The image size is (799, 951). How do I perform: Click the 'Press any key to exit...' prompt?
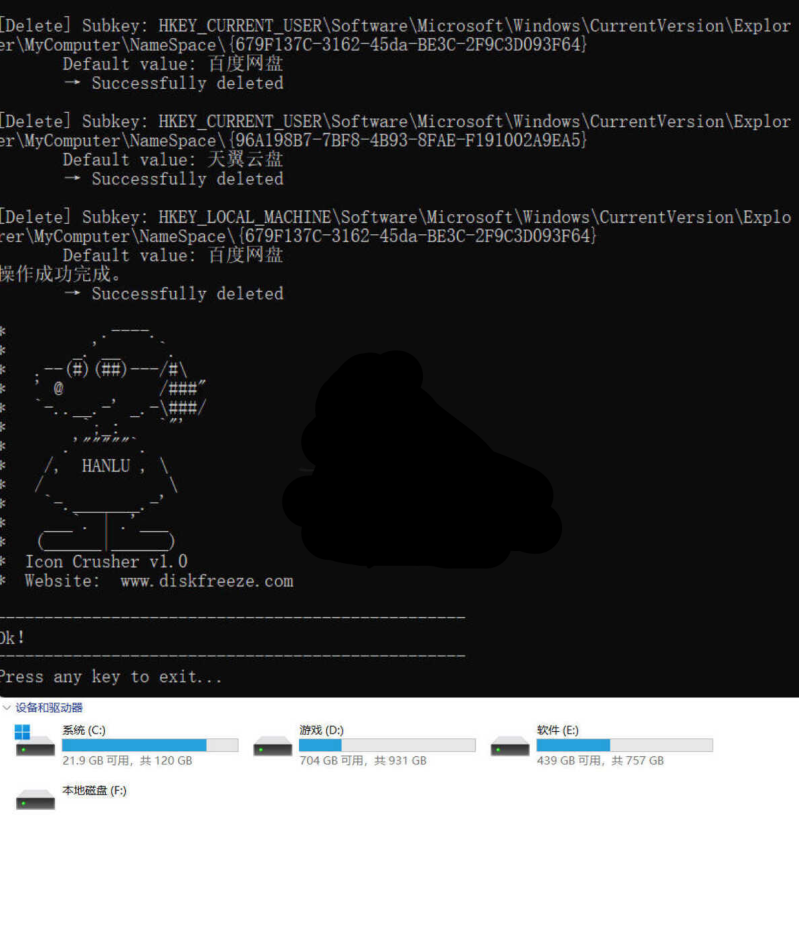[110, 677]
